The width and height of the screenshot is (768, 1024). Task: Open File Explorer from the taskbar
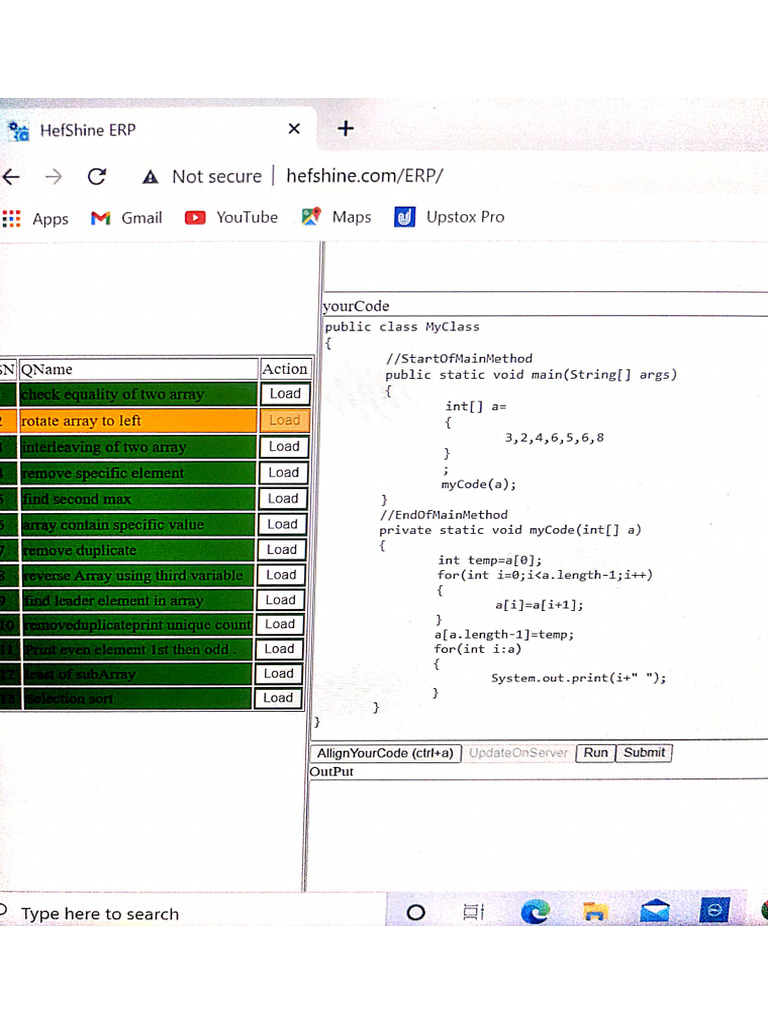595,911
